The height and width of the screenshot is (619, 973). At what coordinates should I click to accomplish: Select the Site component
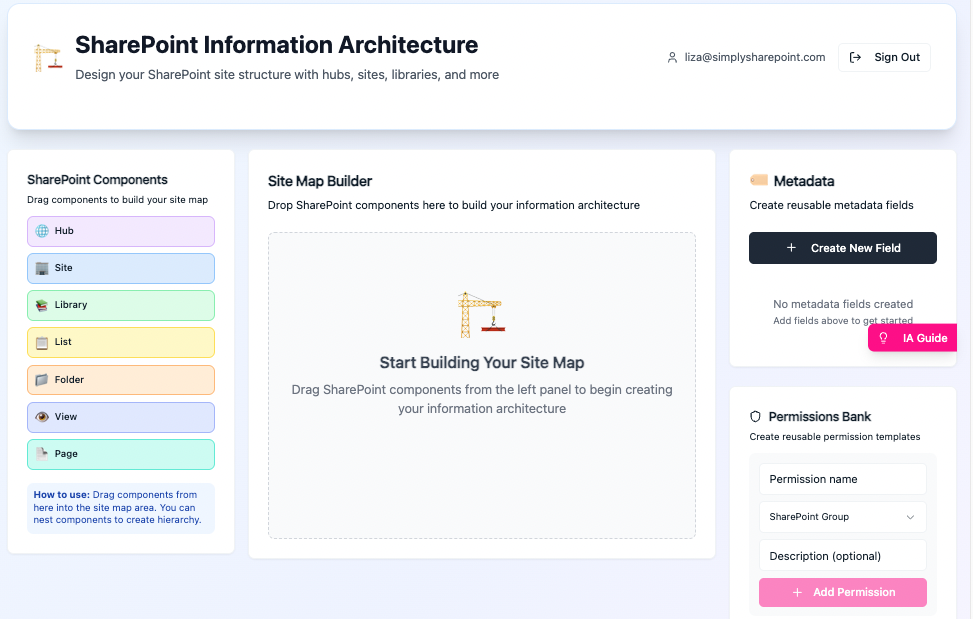click(x=120, y=268)
